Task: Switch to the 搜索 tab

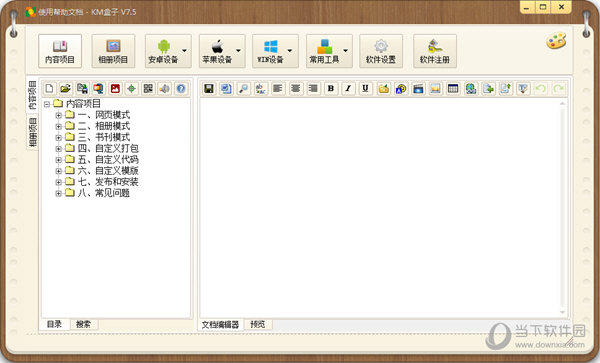Action: 83,324
